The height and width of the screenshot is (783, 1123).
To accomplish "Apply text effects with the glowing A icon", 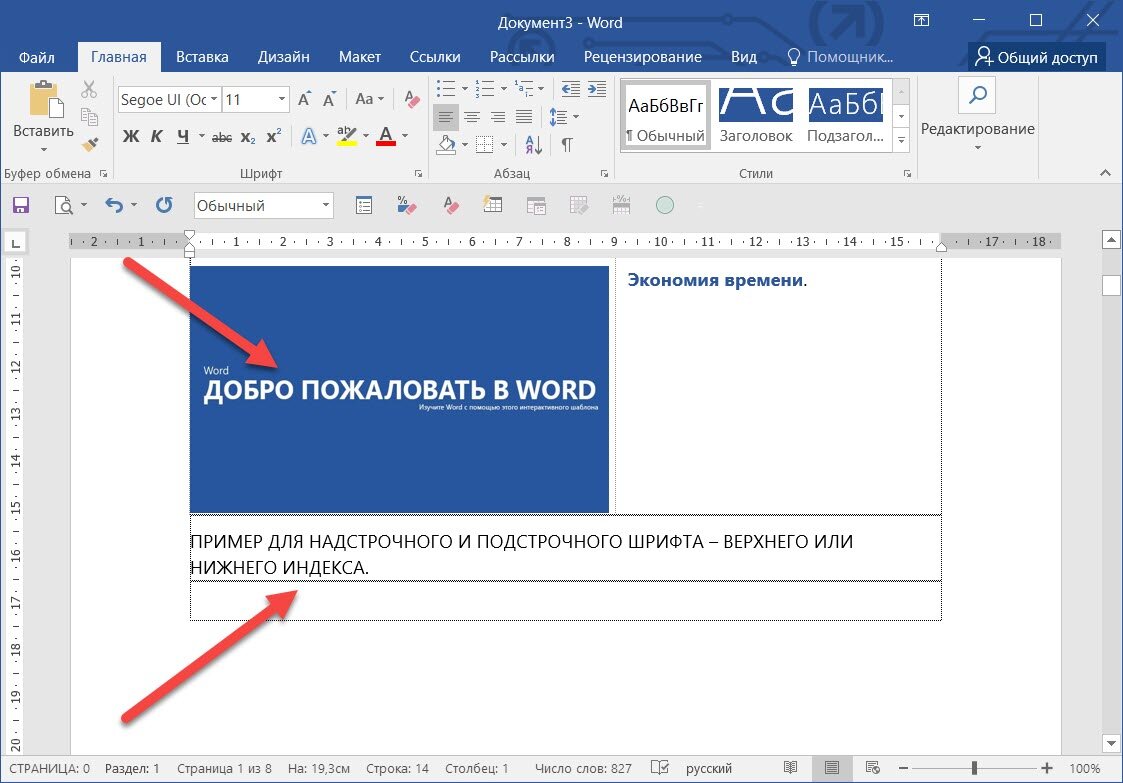I will [309, 135].
